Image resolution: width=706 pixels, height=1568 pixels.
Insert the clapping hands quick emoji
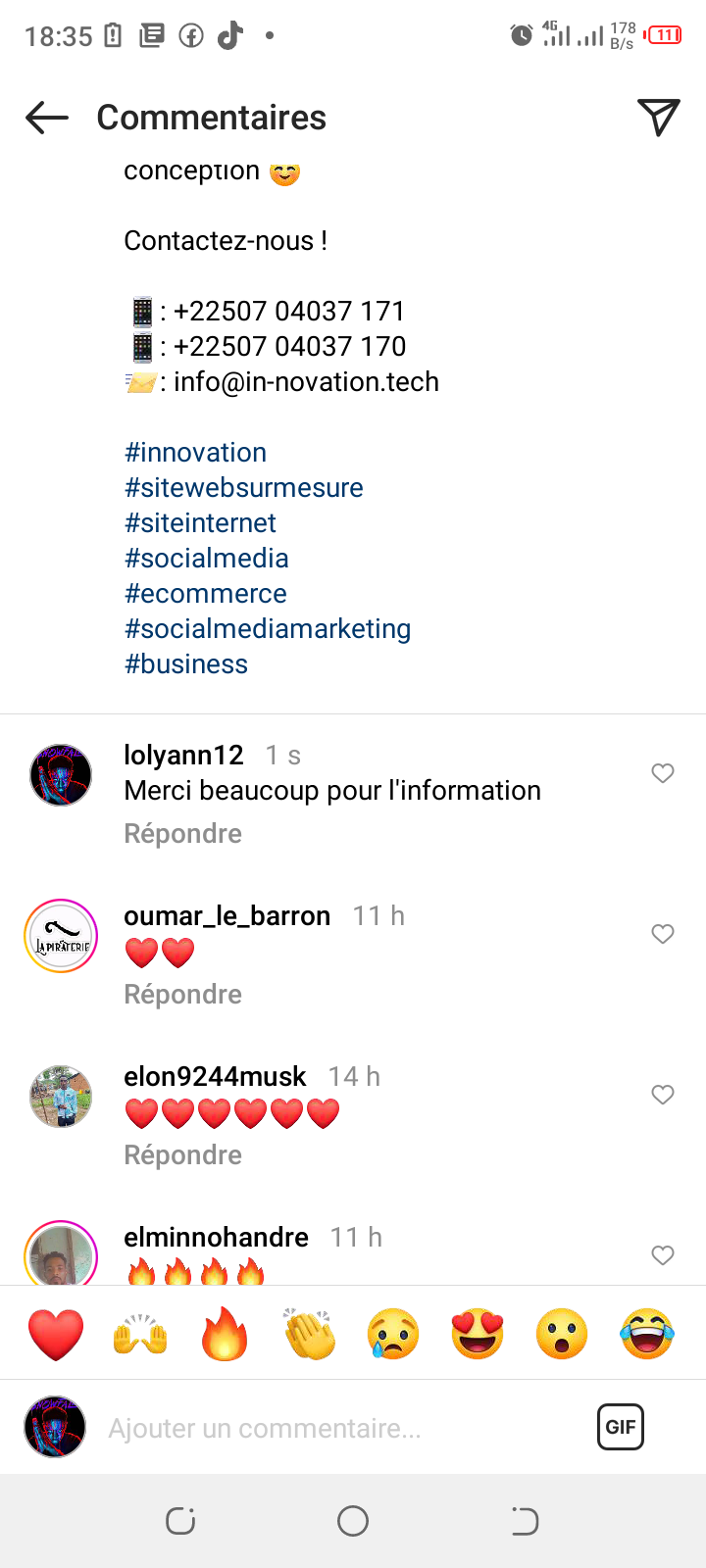309,1334
